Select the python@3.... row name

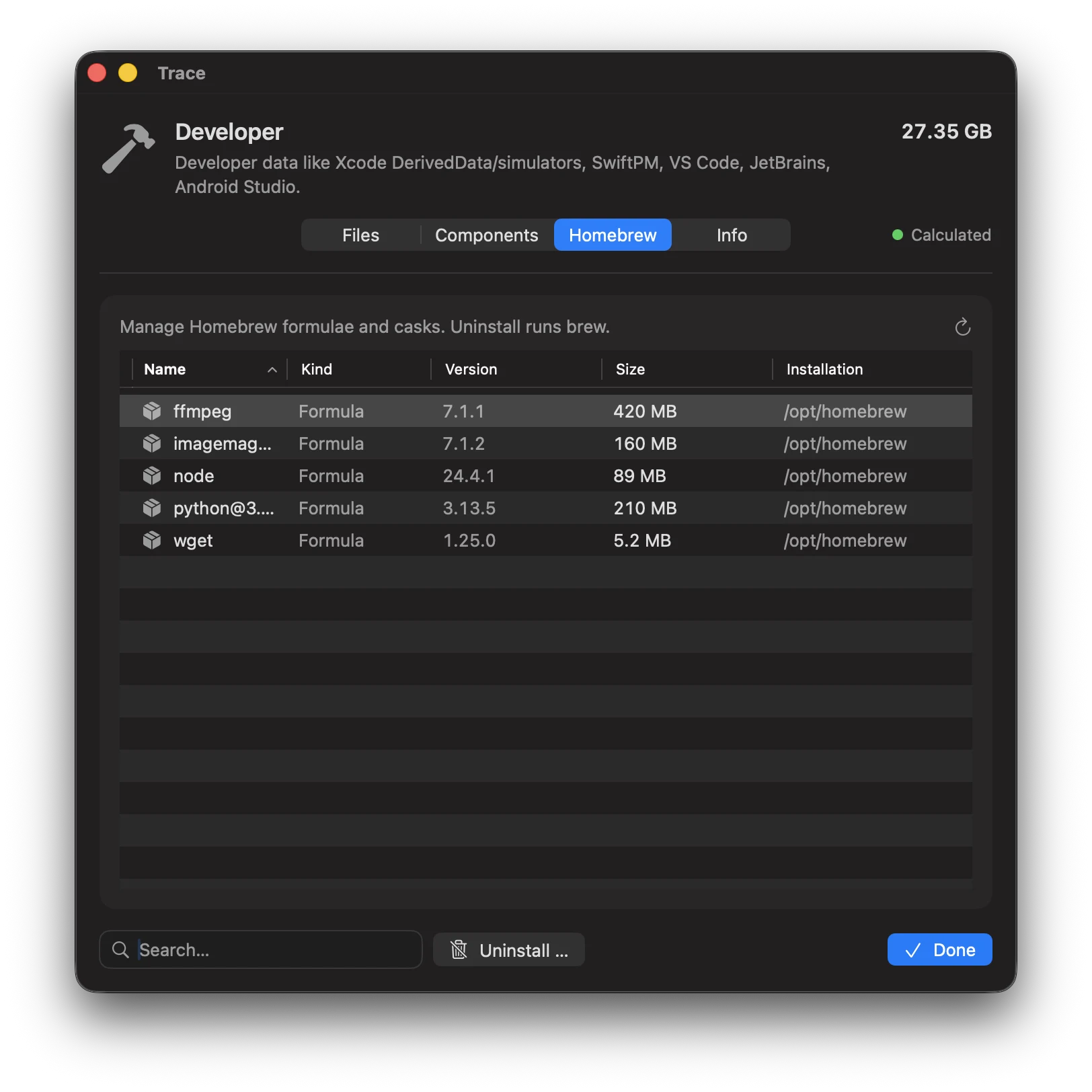click(x=224, y=508)
